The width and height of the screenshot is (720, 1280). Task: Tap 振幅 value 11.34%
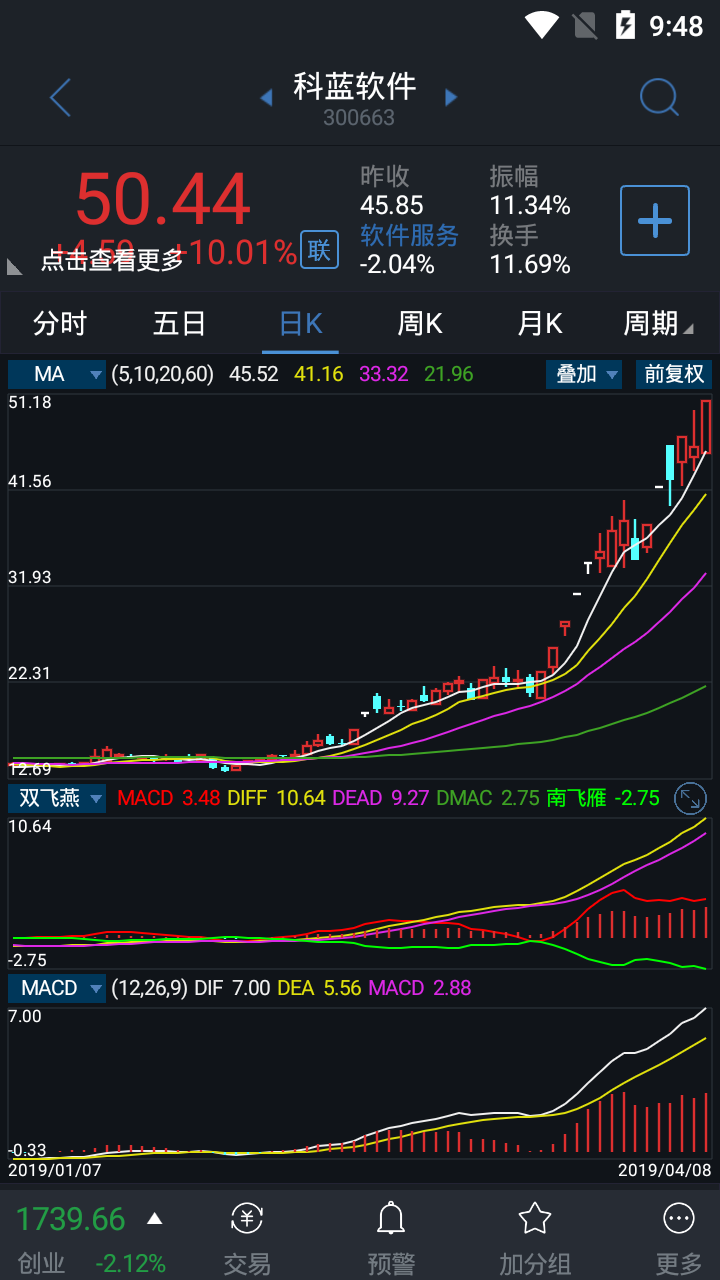(530, 205)
